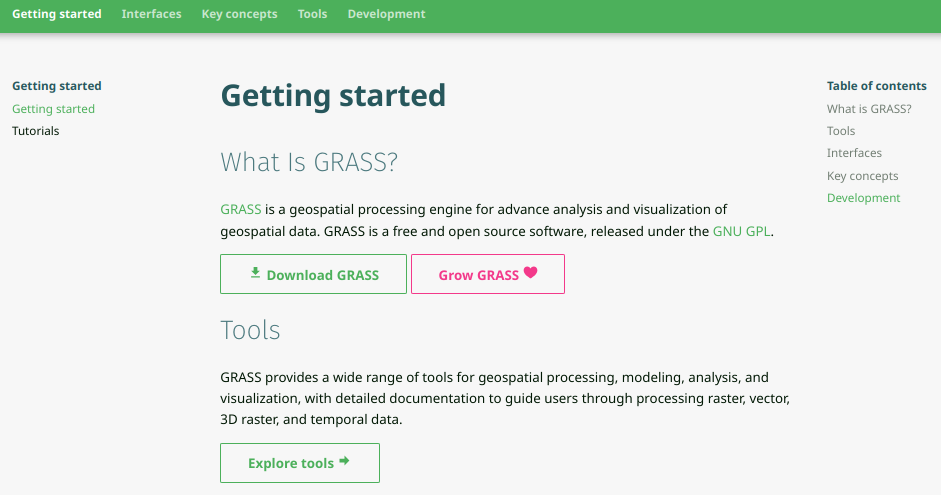Image resolution: width=941 pixels, height=495 pixels.
Task: Click the arrow icon on Explore tools
Action: [344, 462]
